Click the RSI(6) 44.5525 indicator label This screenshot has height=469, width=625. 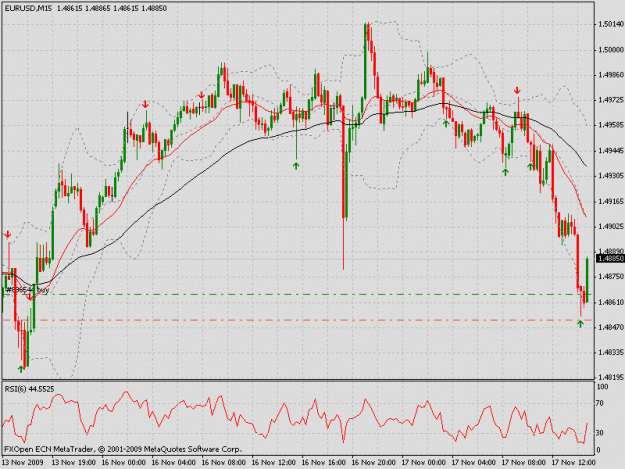[x=29, y=389]
